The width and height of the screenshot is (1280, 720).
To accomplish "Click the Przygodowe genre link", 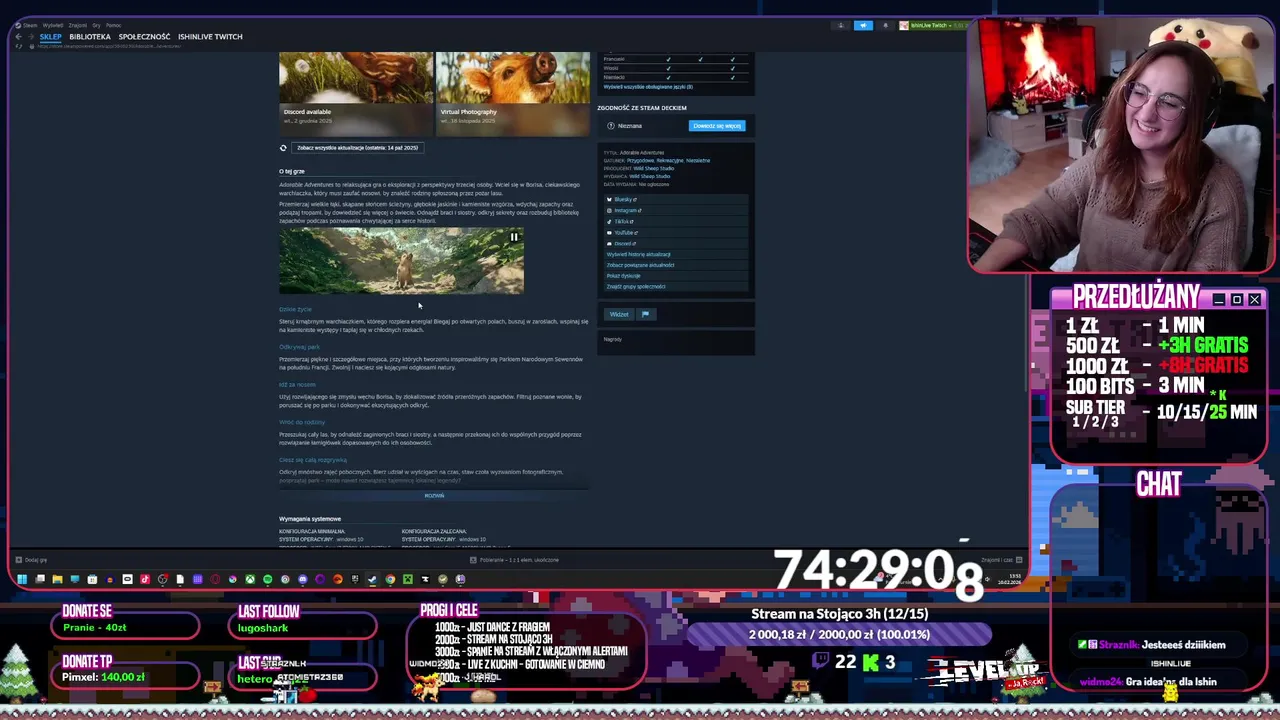I will (x=640, y=160).
